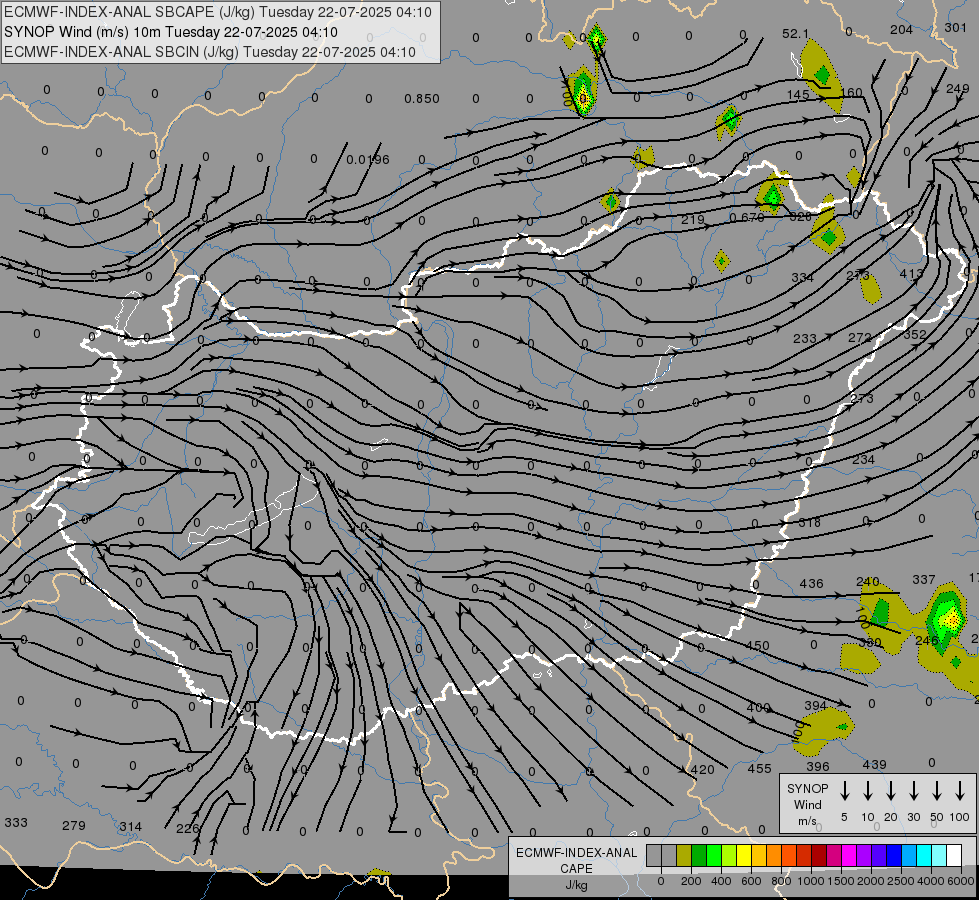Image resolution: width=979 pixels, height=900 pixels.
Task: Click the 52.1 value on the map
Action: [x=795, y=34]
